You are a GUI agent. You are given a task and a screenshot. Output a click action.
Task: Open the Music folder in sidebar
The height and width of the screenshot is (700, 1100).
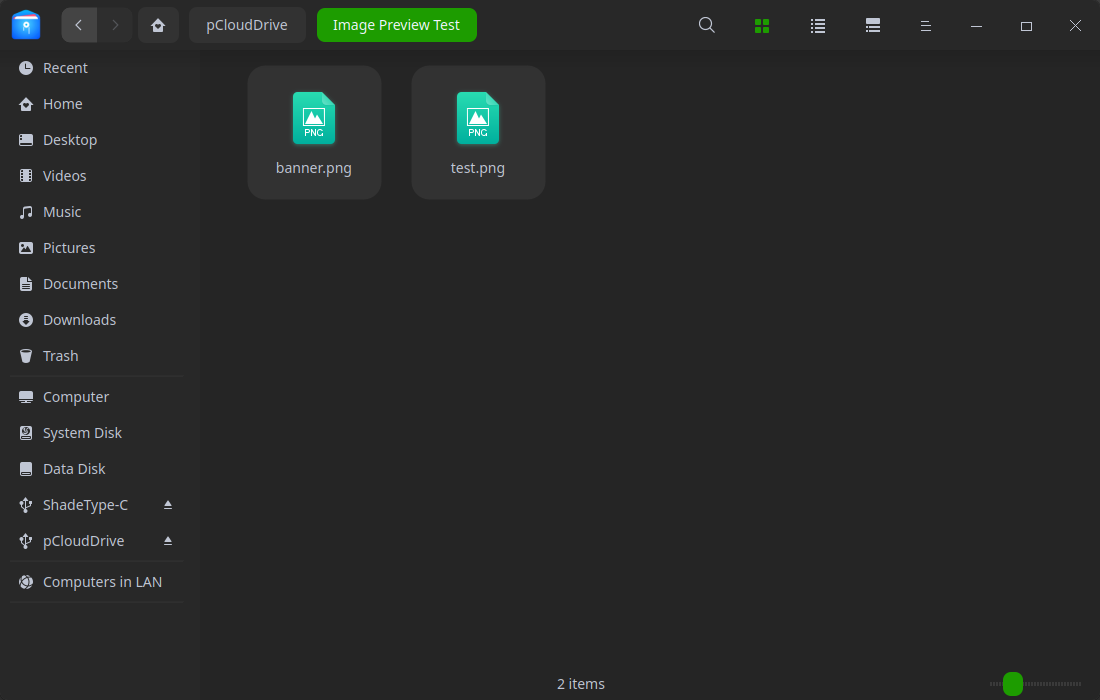(x=97, y=212)
